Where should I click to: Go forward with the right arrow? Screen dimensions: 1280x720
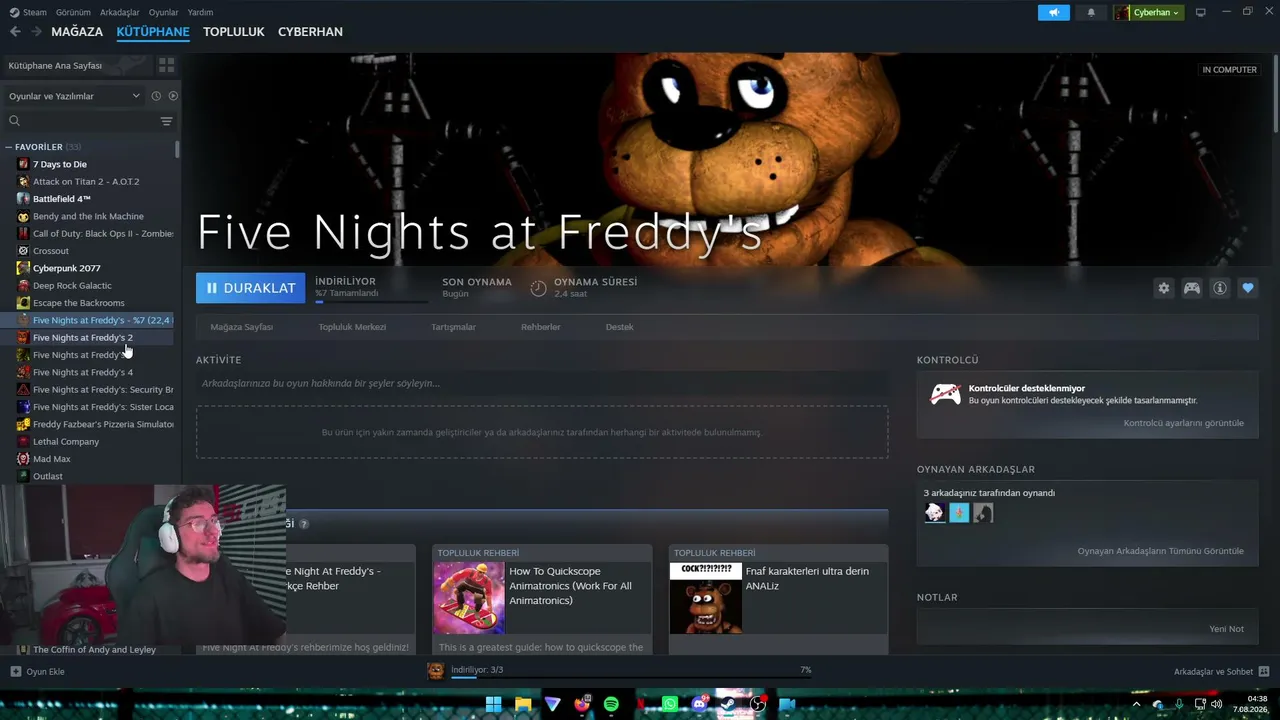[x=36, y=32]
